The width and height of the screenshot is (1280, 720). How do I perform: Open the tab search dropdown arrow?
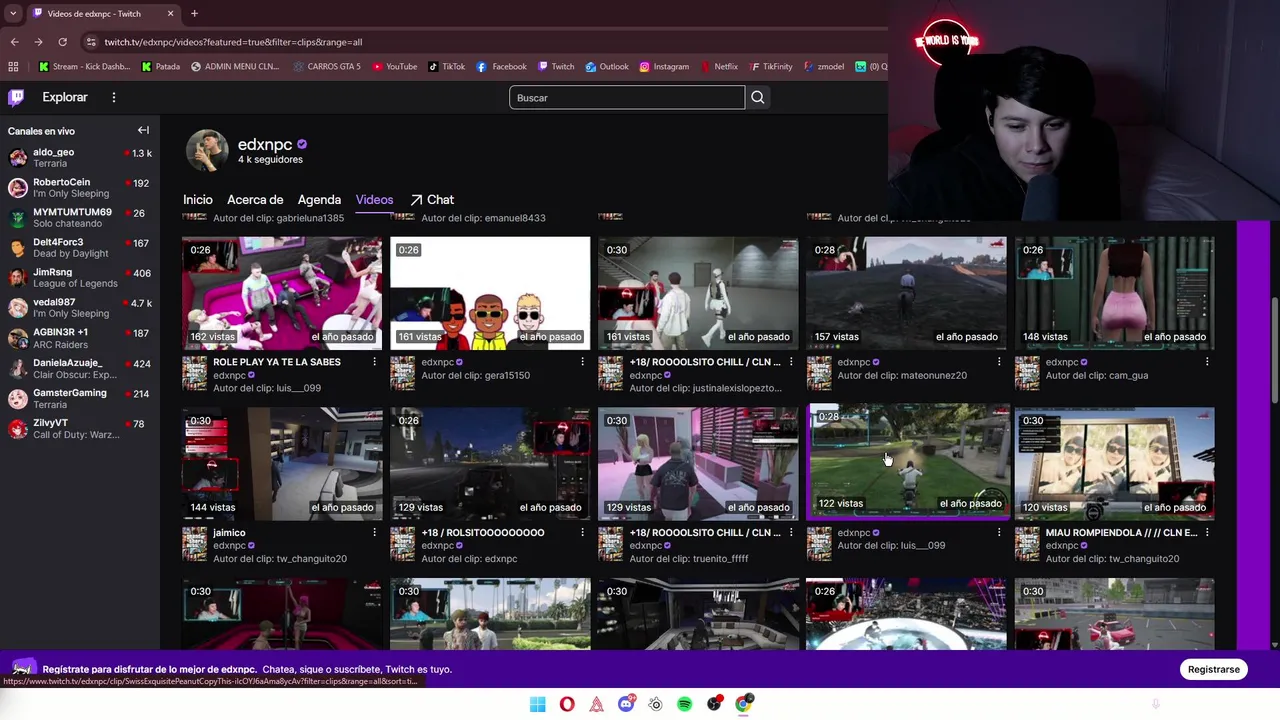(12, 14)
